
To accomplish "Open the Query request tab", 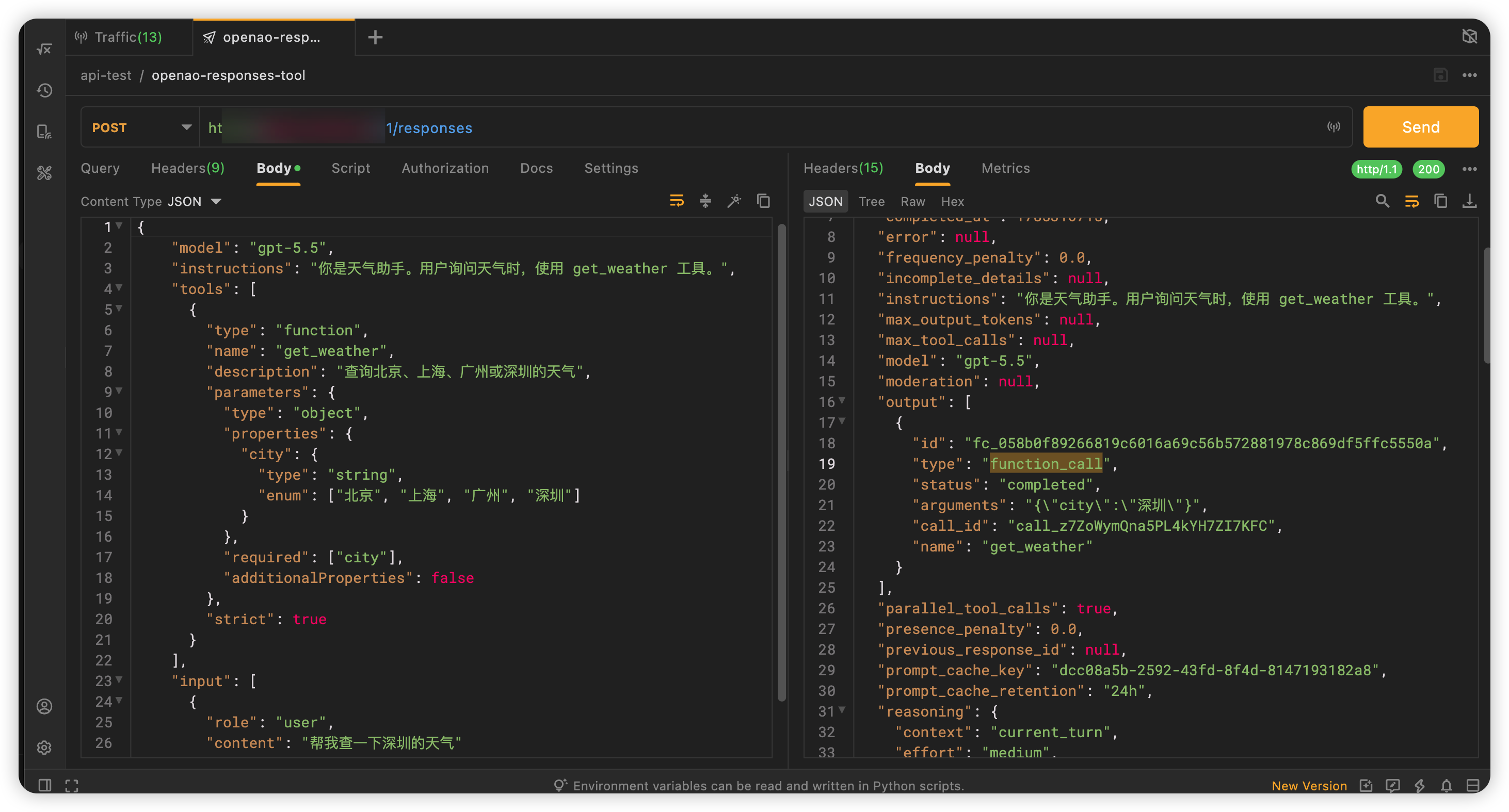I will (x=100, y=169).
